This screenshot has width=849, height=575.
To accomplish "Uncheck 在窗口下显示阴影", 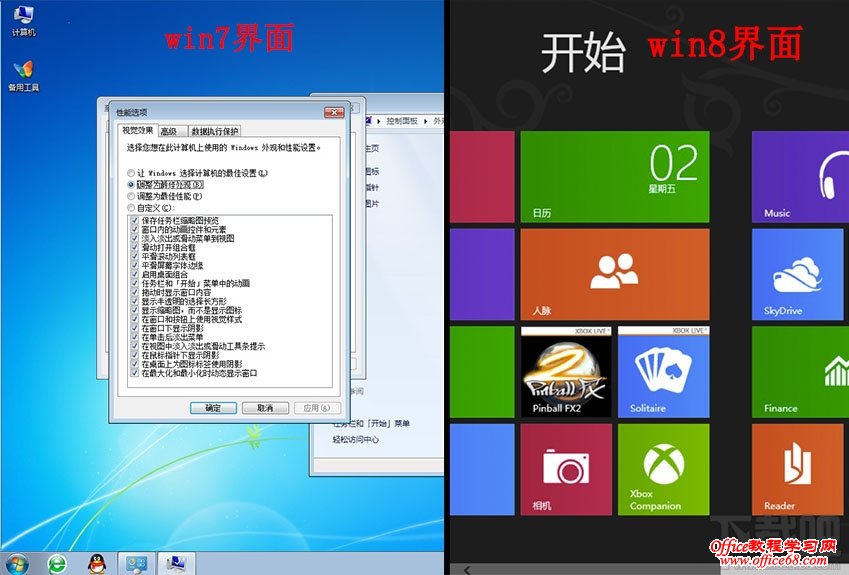I will click(x=134, y=328).
